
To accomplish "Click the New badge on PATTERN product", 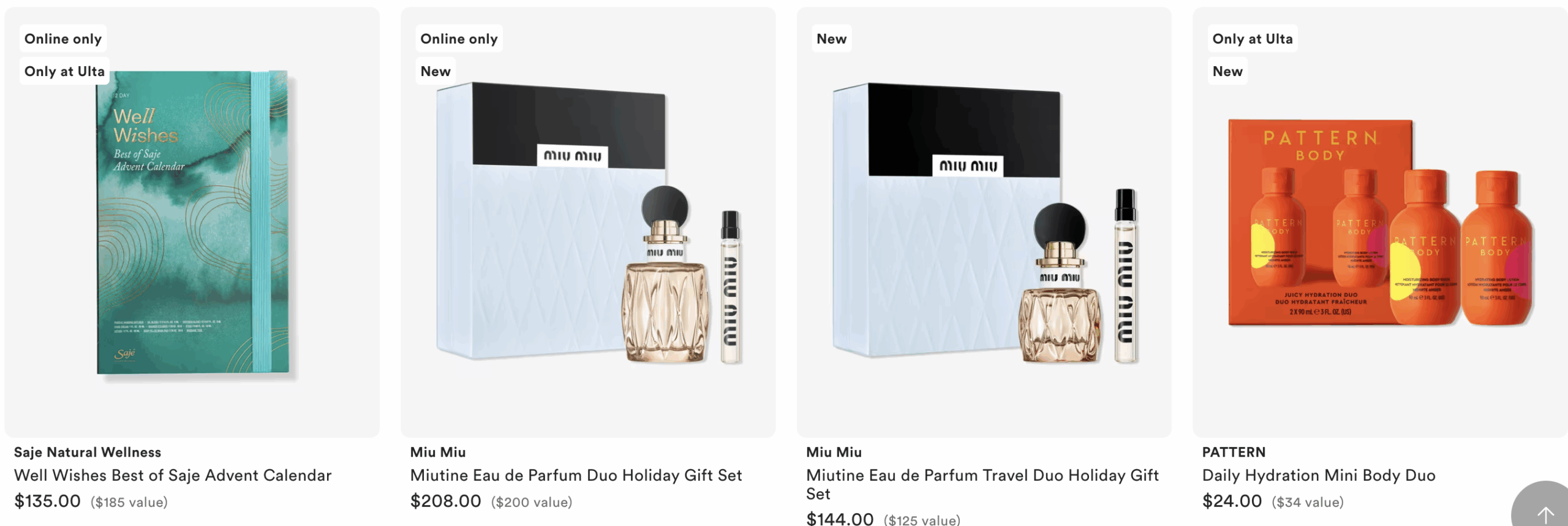I will pyautogui.click(x=1227, y=71).
